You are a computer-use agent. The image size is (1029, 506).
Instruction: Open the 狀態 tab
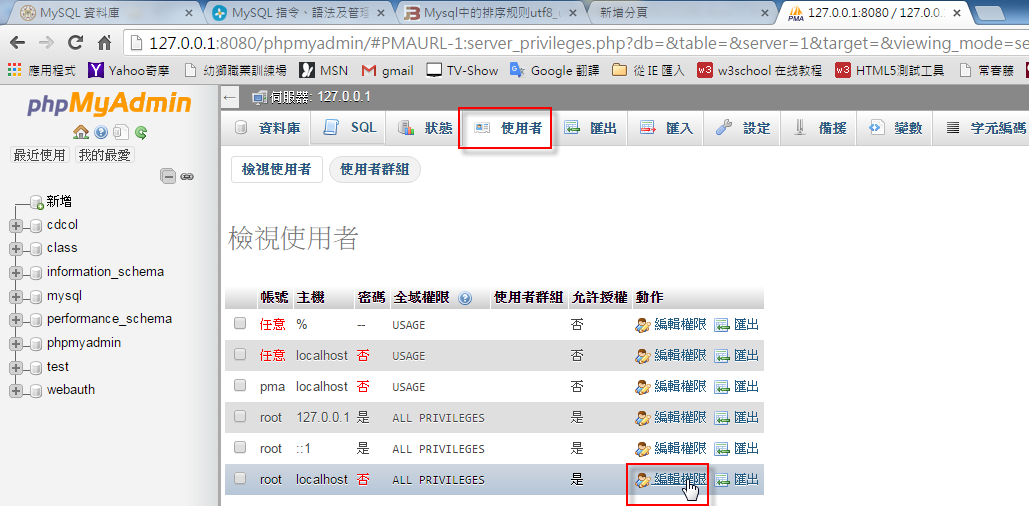(x=425, y=128)
